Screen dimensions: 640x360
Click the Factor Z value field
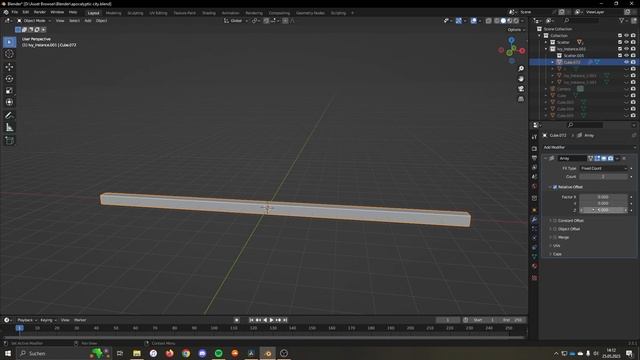pyautogui.click(x=604, y=210)
